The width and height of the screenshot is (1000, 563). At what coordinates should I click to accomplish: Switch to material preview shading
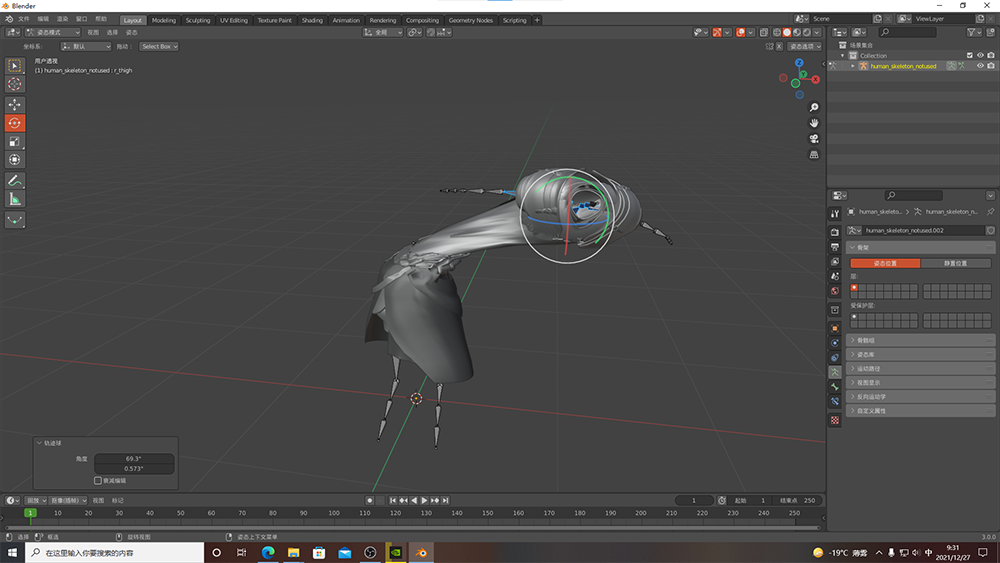tap(797, 33)
